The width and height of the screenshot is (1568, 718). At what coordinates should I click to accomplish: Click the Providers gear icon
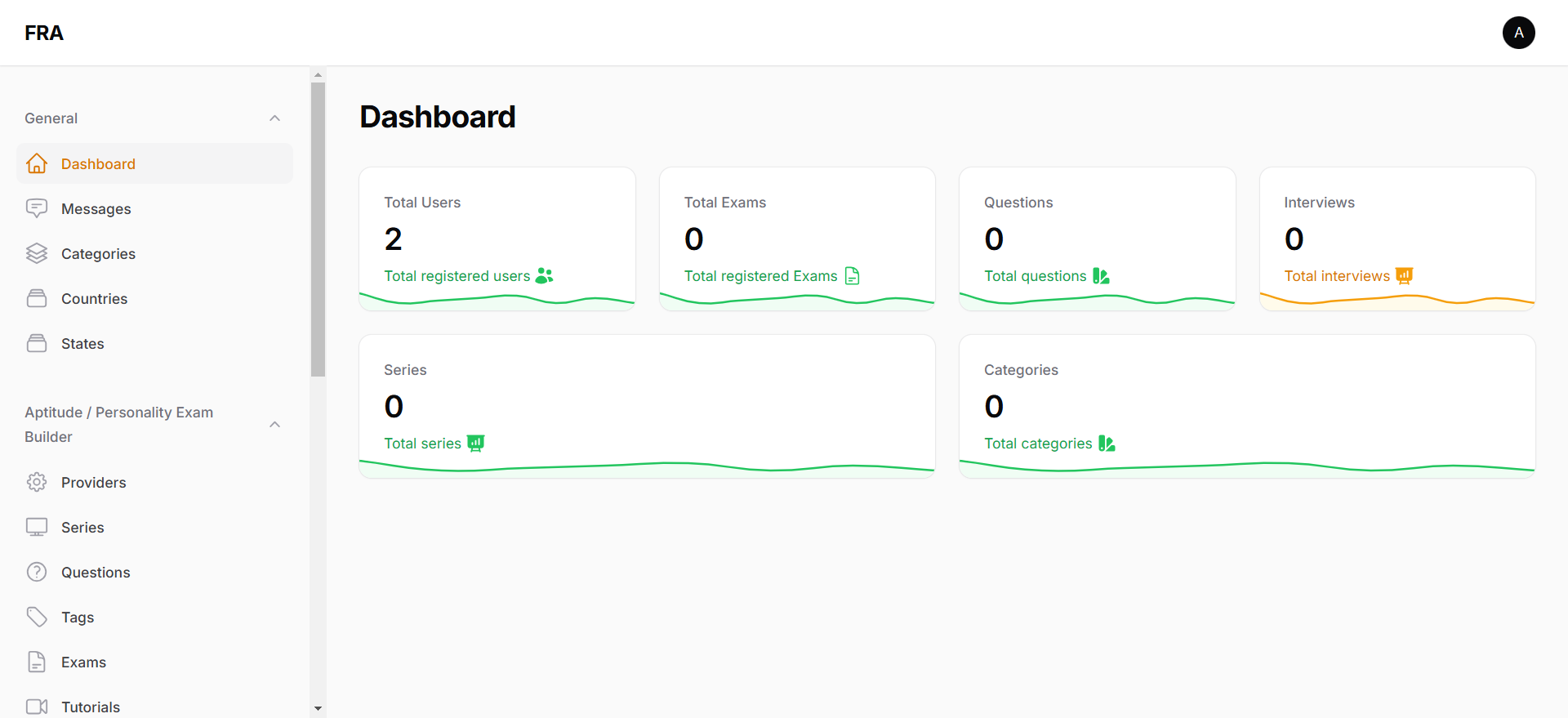[37, 483]
